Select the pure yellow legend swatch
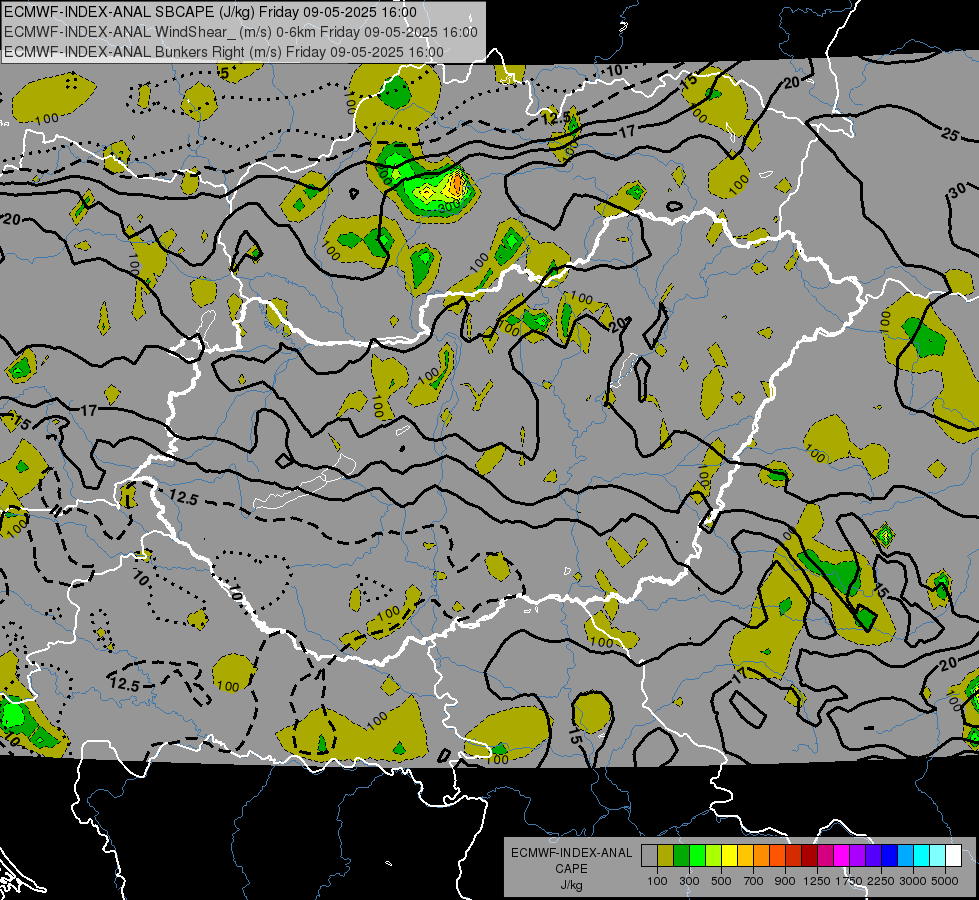Screen dimensions: 979x900 729,856
